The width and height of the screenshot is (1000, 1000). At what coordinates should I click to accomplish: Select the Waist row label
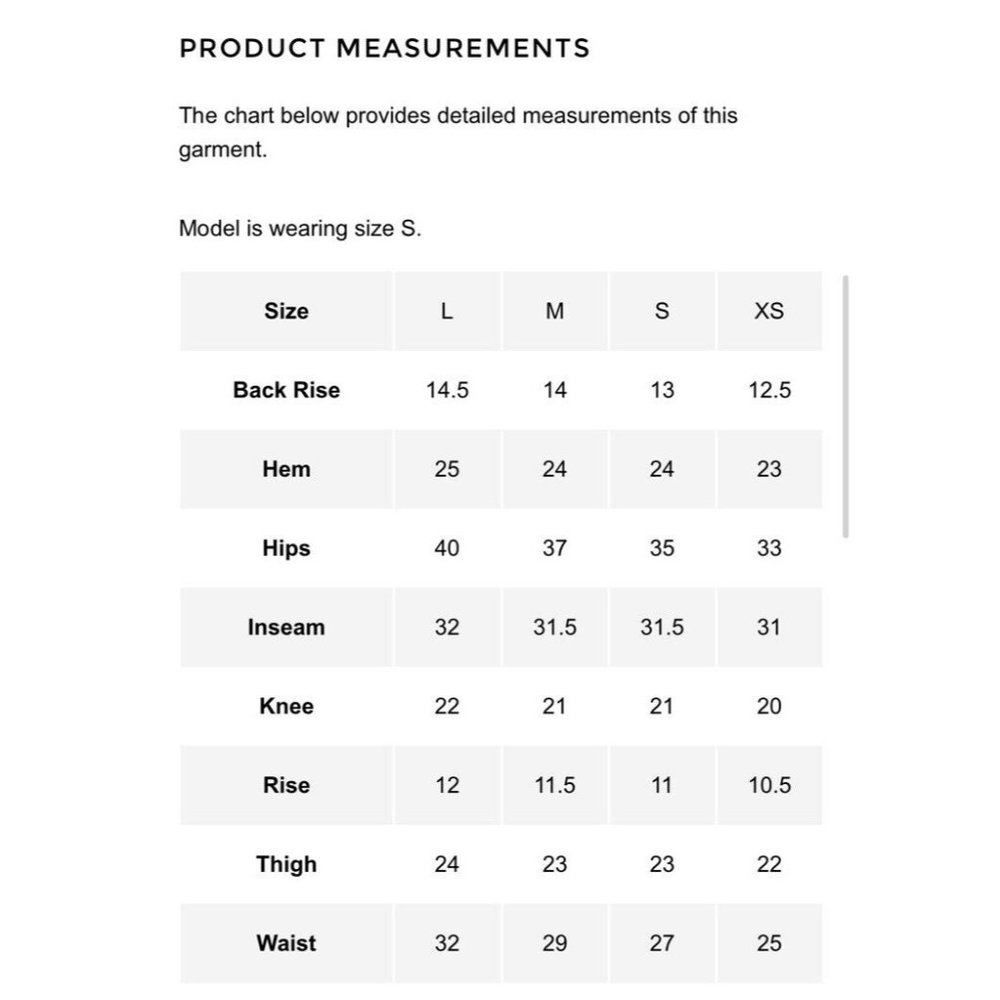click(286, 943)
